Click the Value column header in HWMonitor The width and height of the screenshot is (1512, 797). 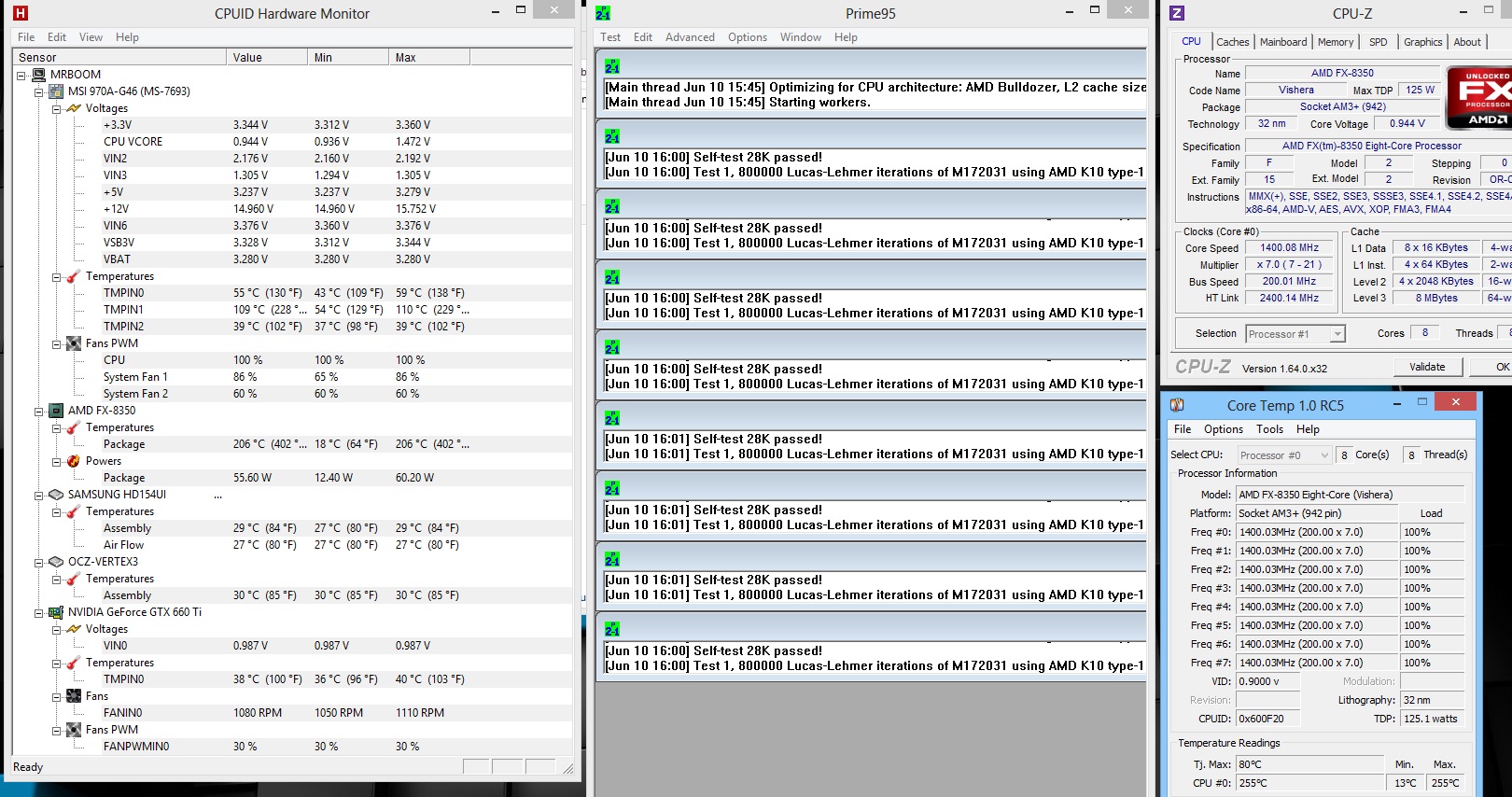point(266,57)
